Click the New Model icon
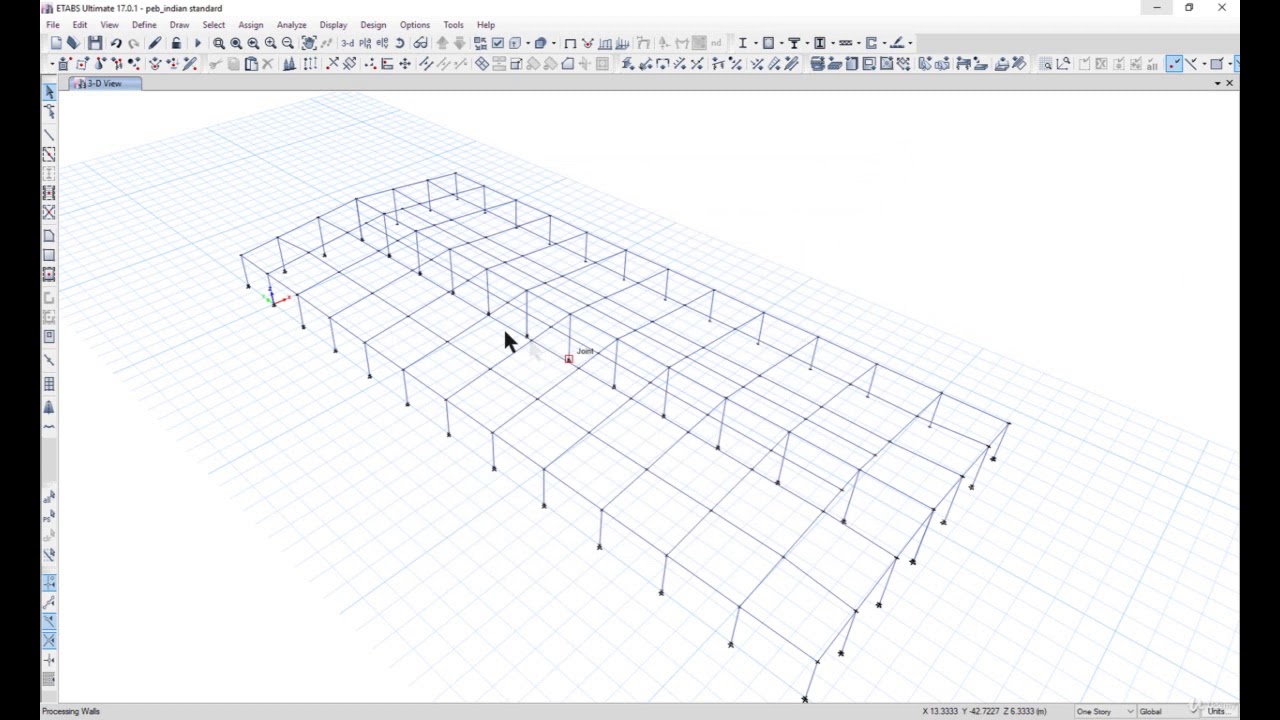This screenshot has width=1280, height=720. click(57, 43)
